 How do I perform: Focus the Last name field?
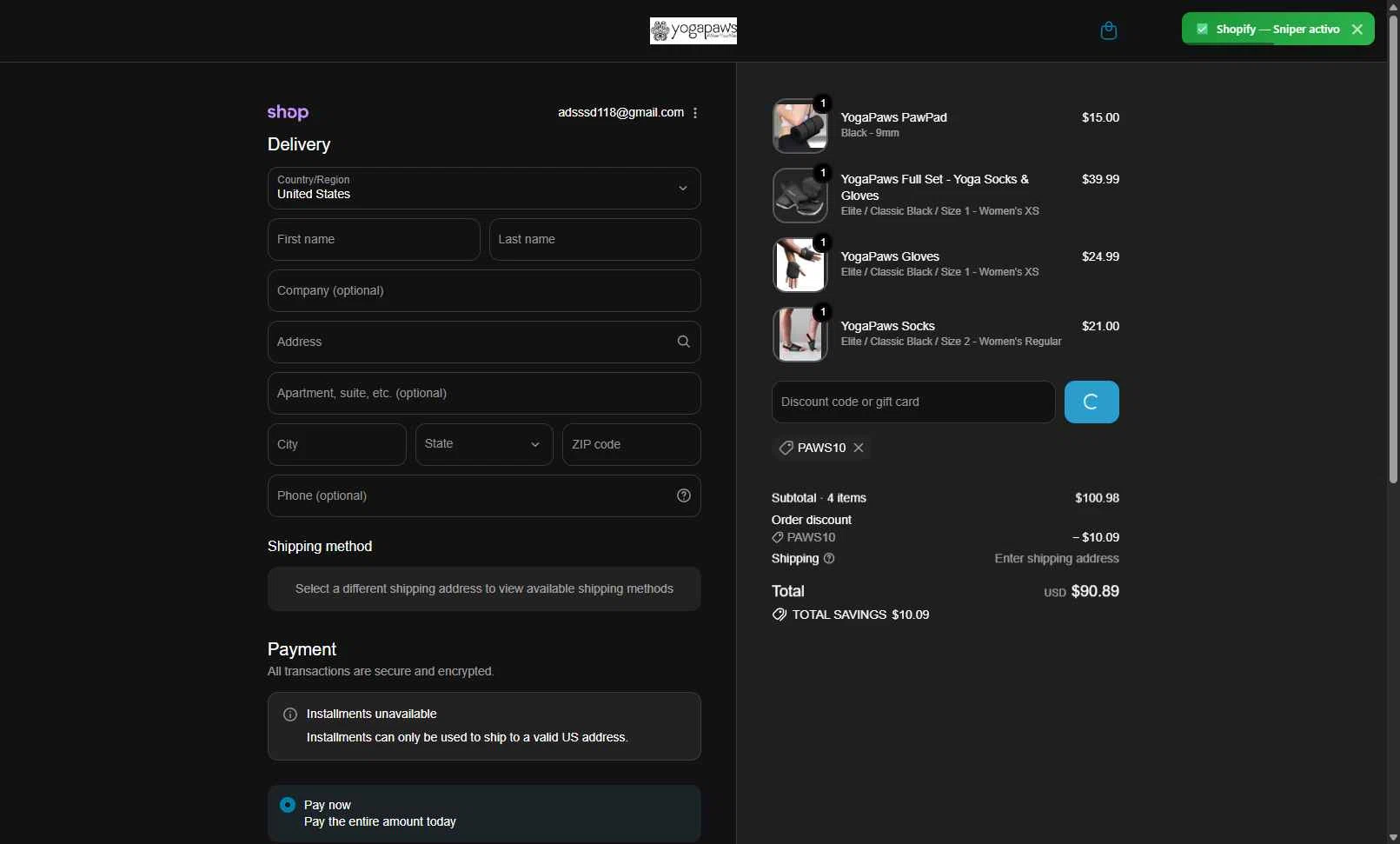click(595, 239)
